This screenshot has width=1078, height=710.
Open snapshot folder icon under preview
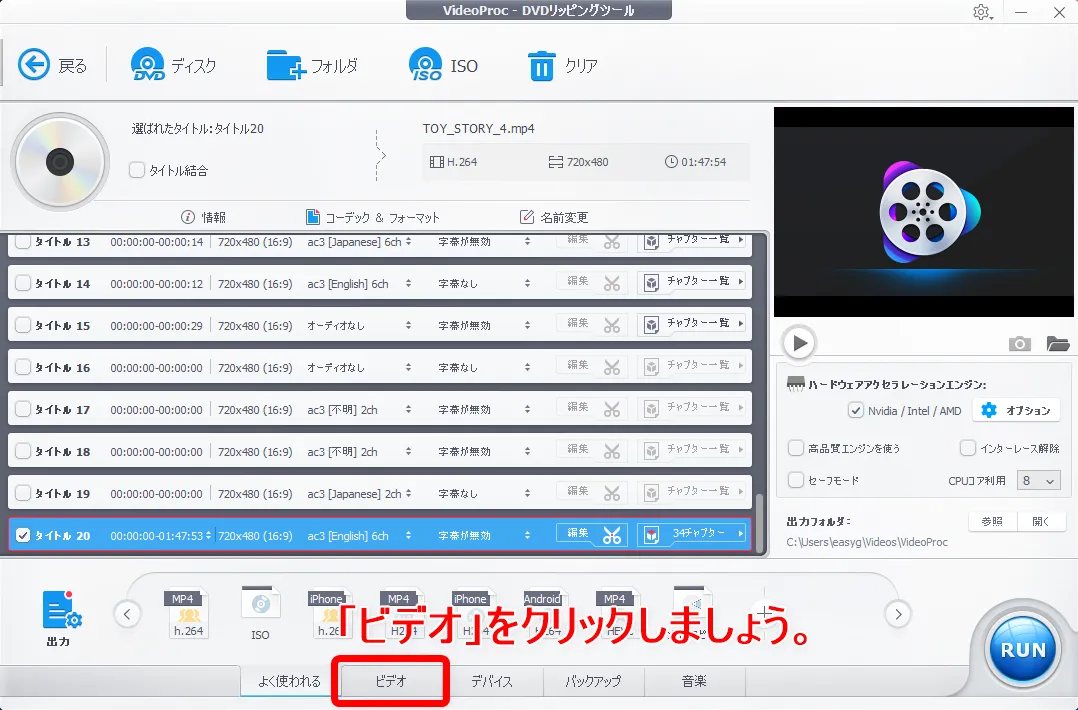click(1057, 344)
